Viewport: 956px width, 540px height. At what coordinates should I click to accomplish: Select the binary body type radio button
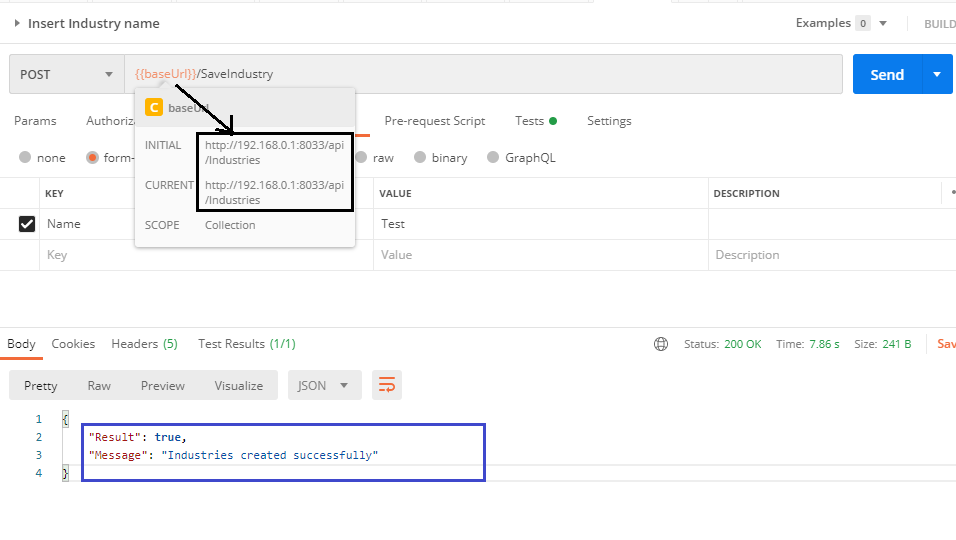(419, 157)
